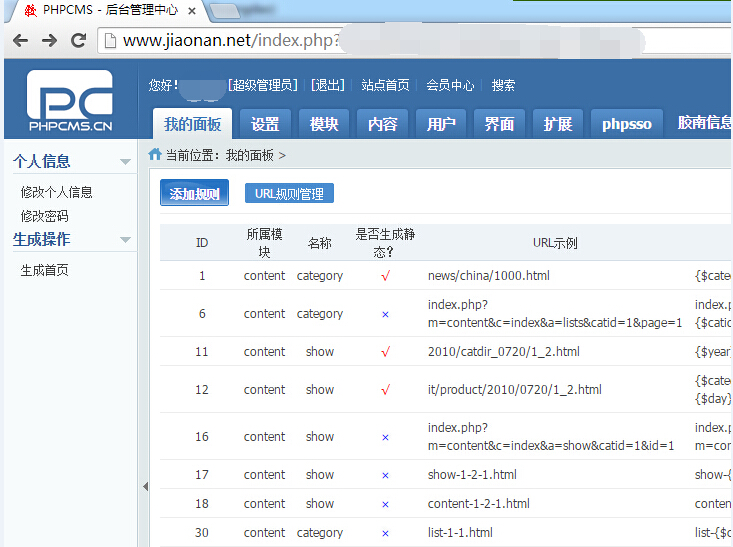The width and height of the screenshot is (733, 547).
Task: Open the 搜索 link
Action: point(503,85)
